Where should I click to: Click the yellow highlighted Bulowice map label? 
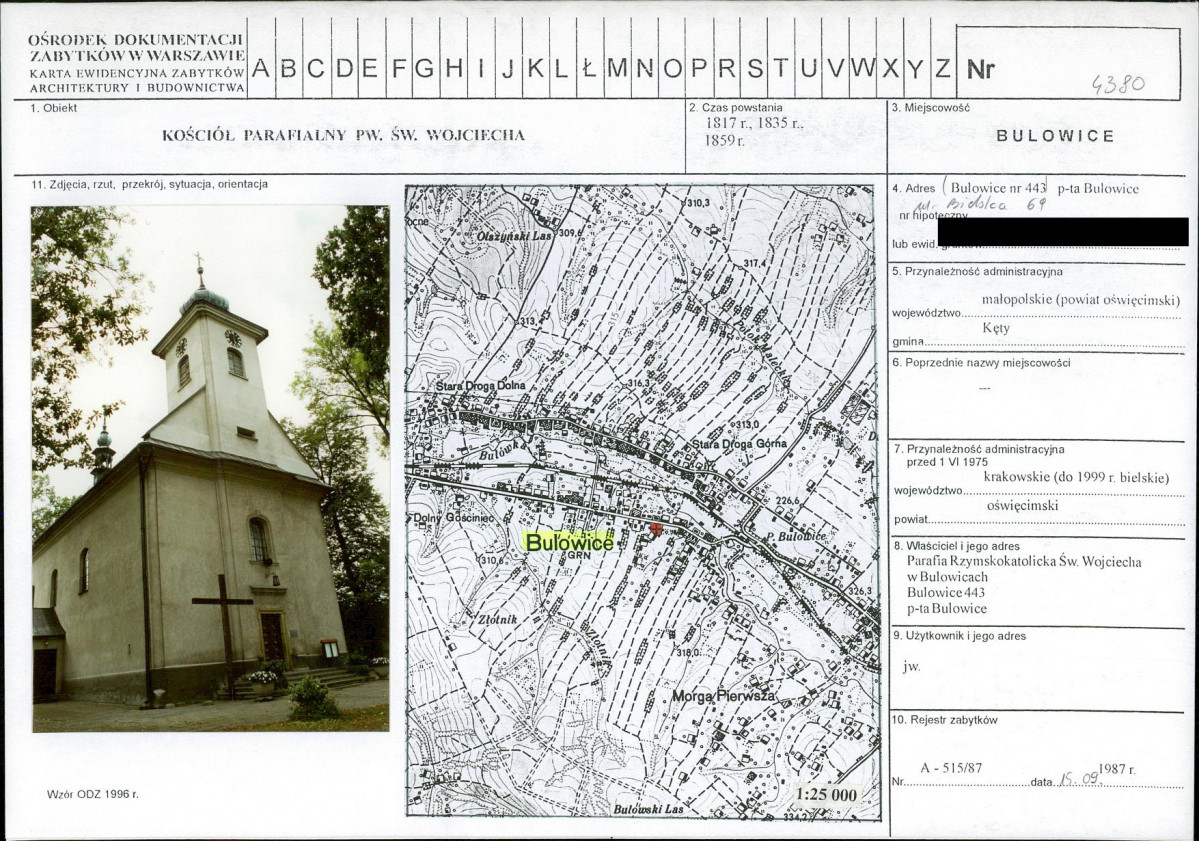point(567,542)
